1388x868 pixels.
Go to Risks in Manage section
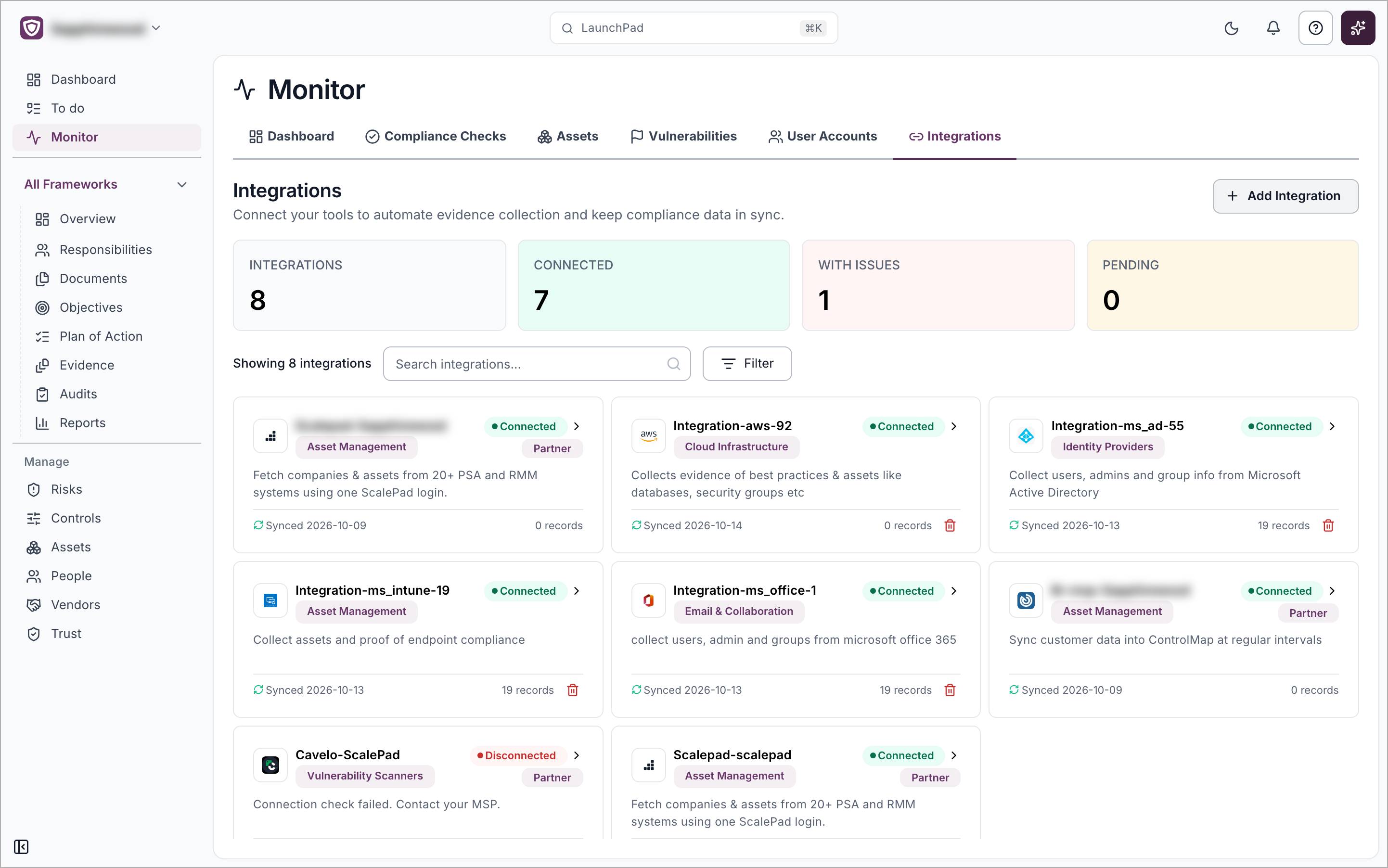pos(107,489)
